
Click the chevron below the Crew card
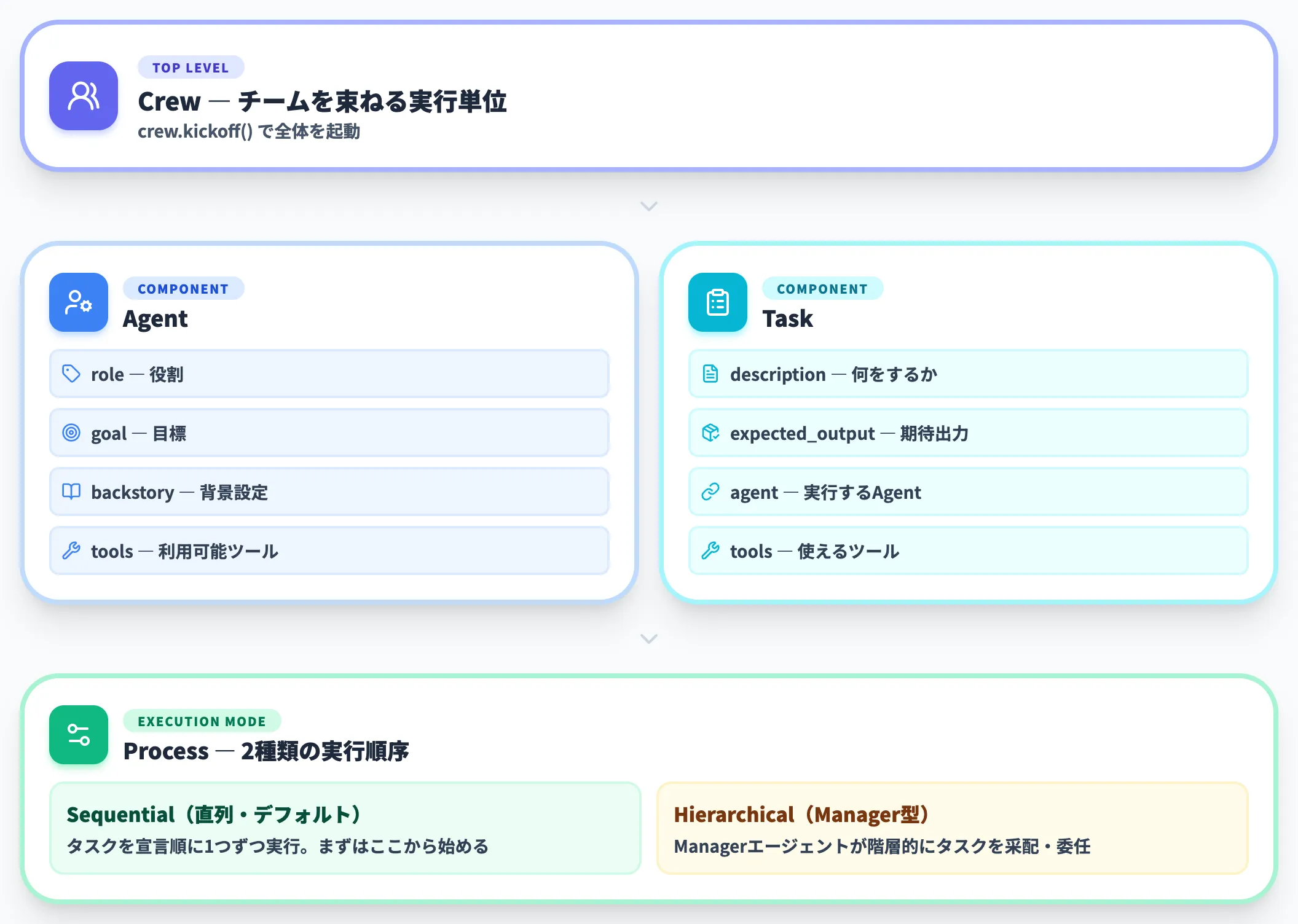click(649, 206)
